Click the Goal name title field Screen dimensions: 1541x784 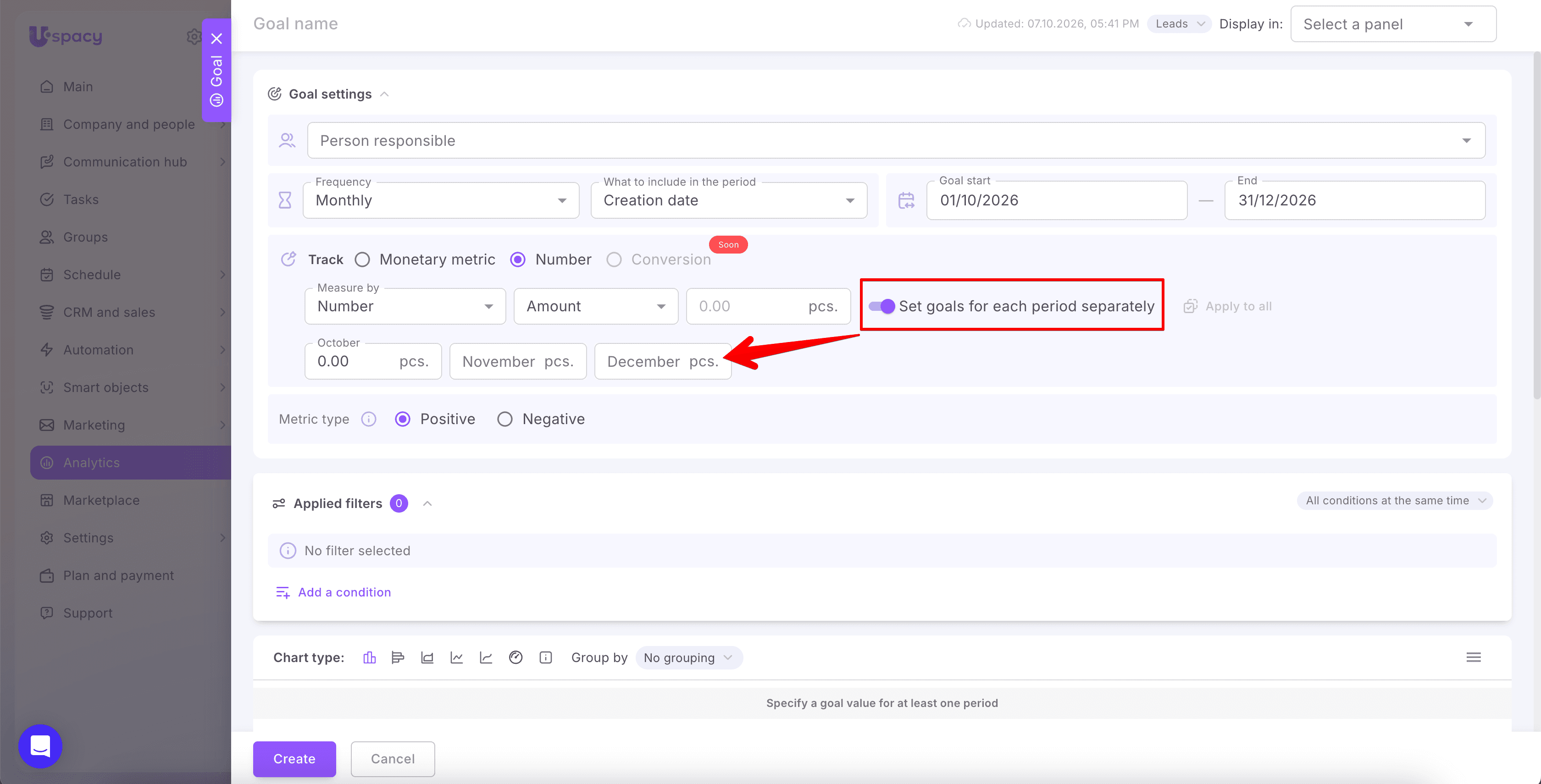(x=295, y=24)
